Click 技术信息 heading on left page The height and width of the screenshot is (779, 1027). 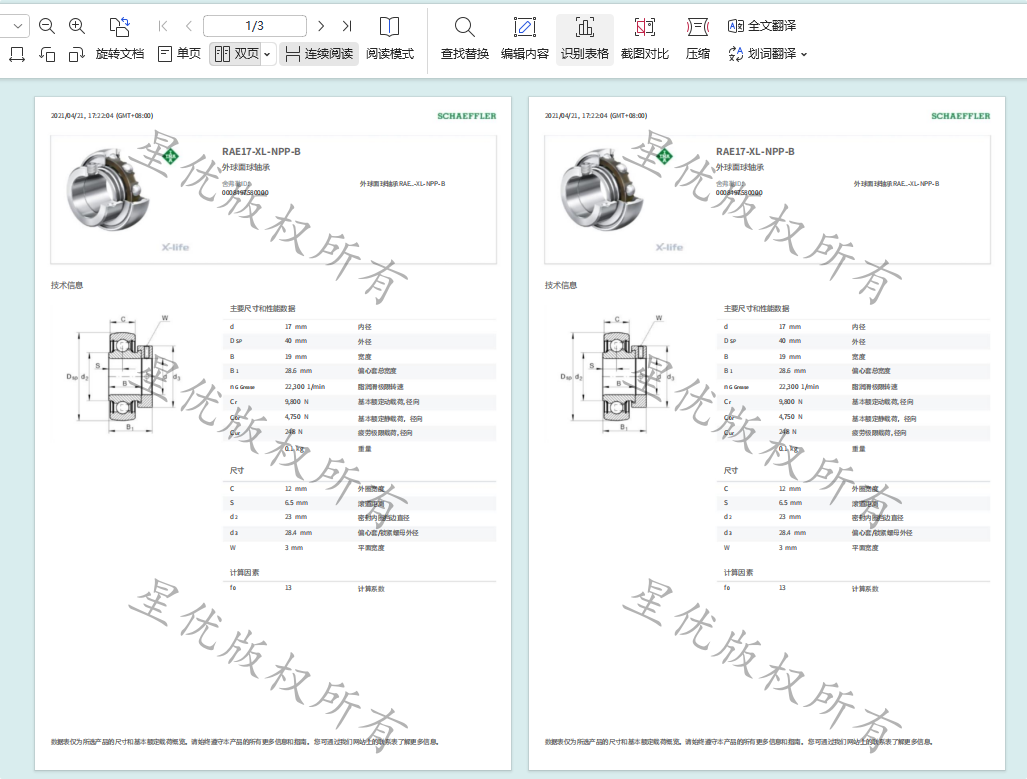tap(67, 285)
